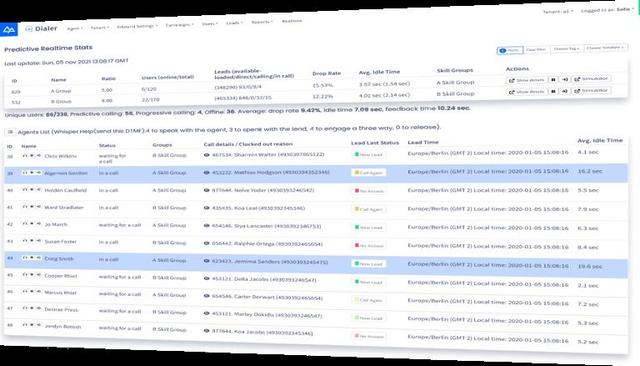Click the eye icon beside Ralphie Ortega

207,243
